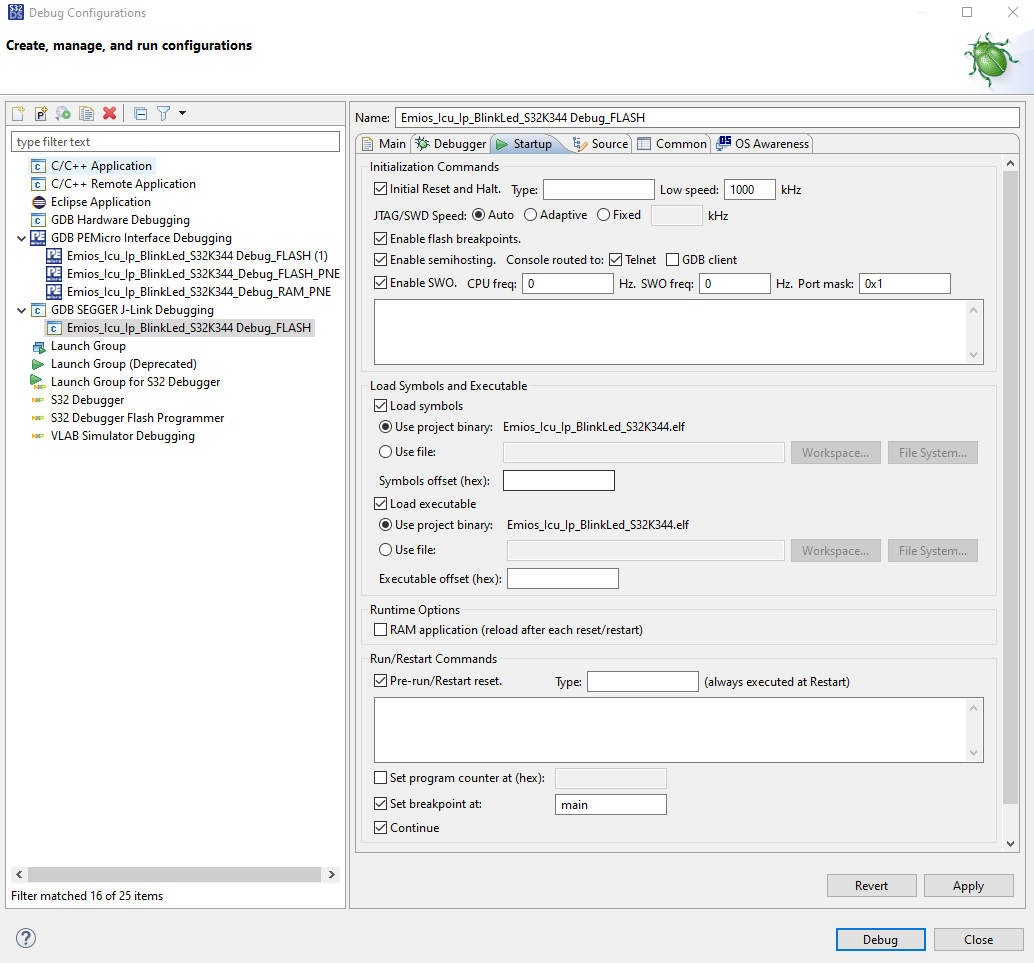1034x963 pixels.
Task: Collapse all items in configuration tree
Action: 140,113
